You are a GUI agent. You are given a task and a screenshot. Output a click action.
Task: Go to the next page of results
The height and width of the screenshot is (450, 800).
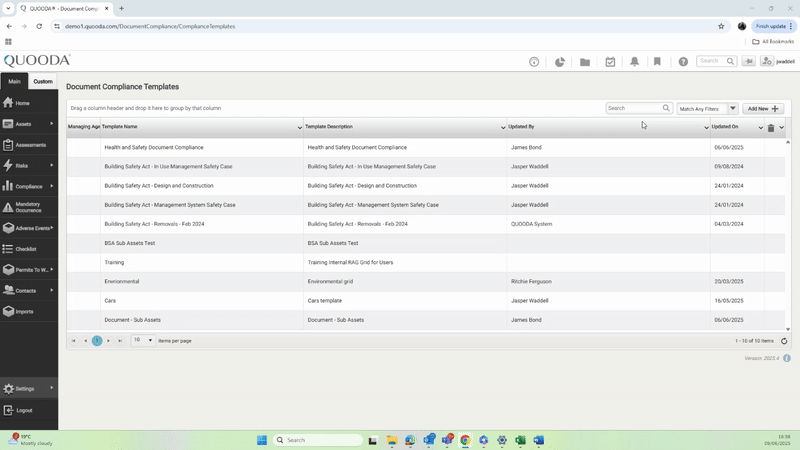coord(108,341)
